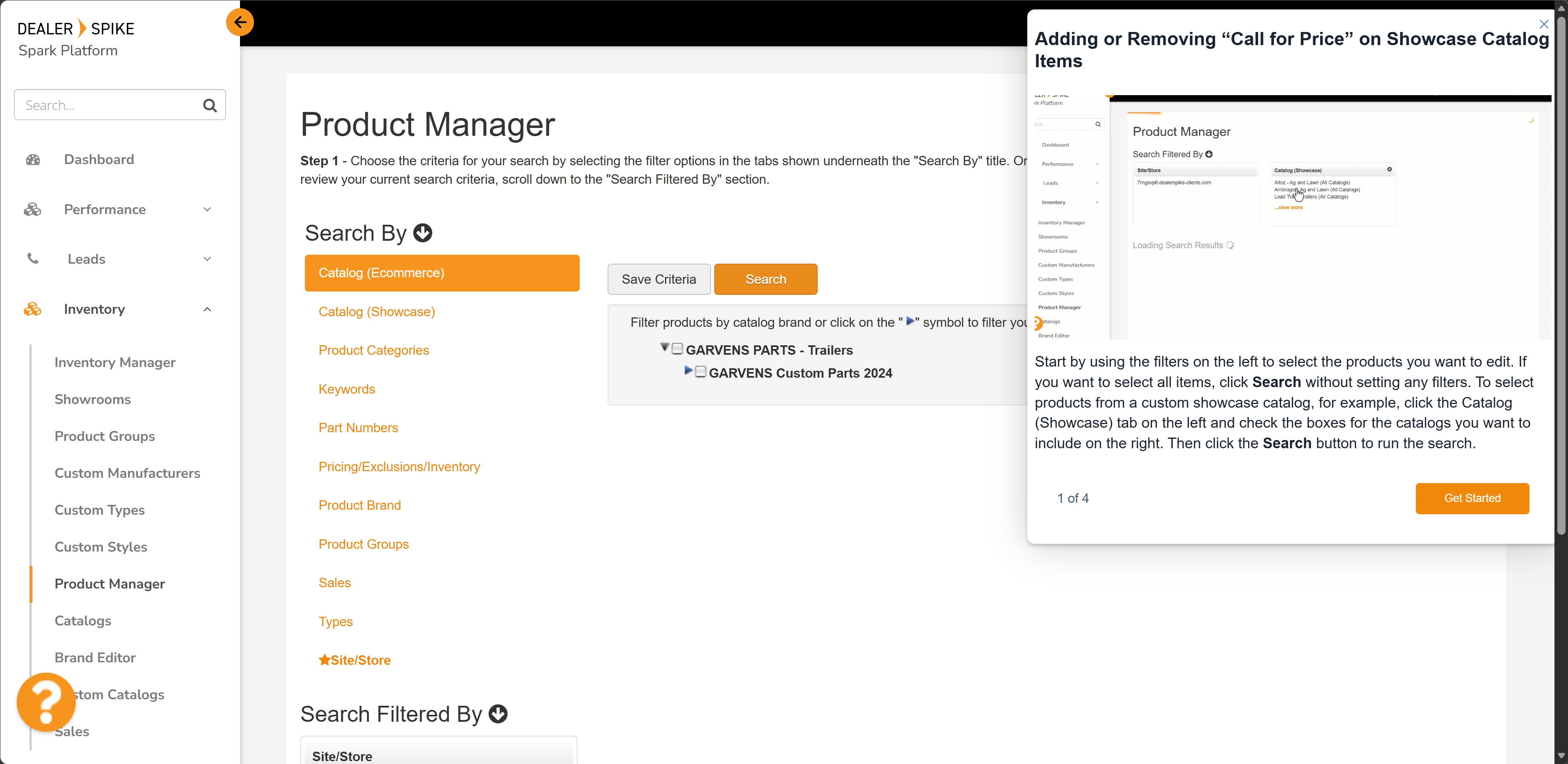Click the orange back arrow button
Screen dimensions: 1568x764
(240, 23)
